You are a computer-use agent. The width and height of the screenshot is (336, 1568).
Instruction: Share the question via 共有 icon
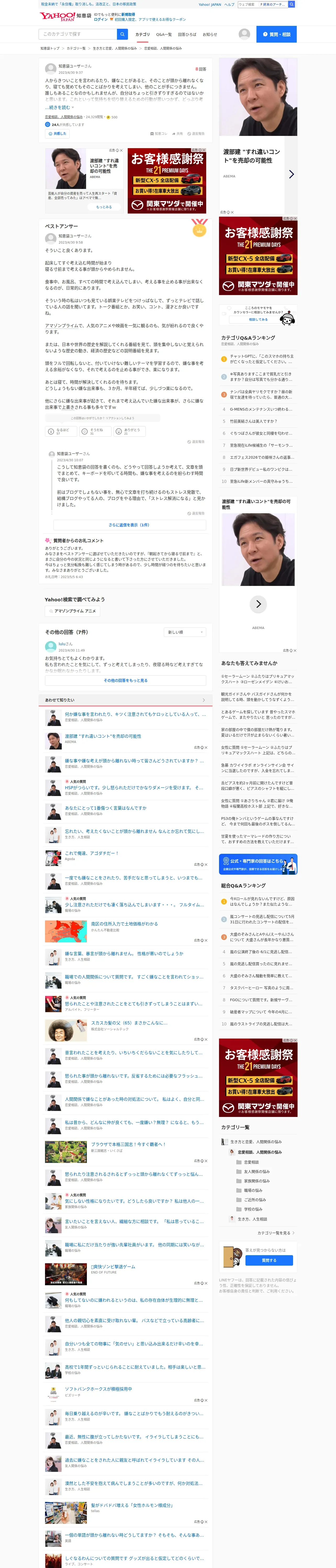177,133
